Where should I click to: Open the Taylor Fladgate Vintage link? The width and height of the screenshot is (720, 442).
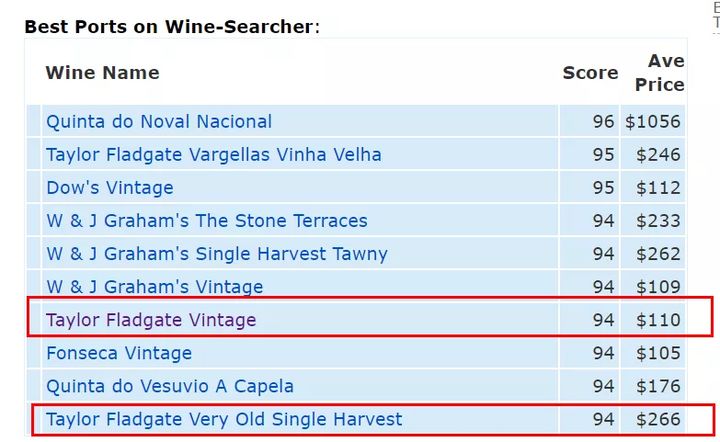pos(151,320)
